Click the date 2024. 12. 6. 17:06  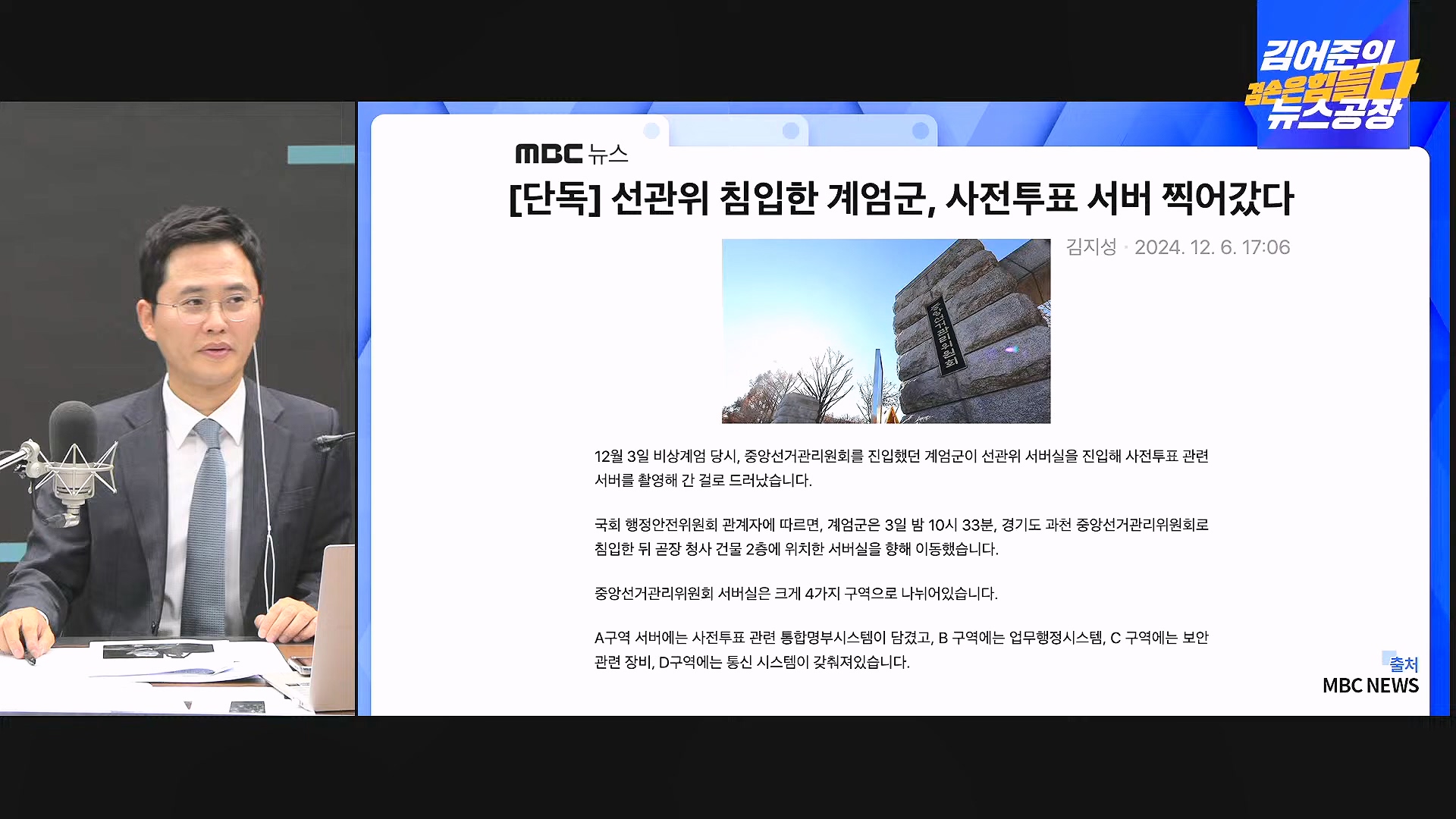point(1212,247)
